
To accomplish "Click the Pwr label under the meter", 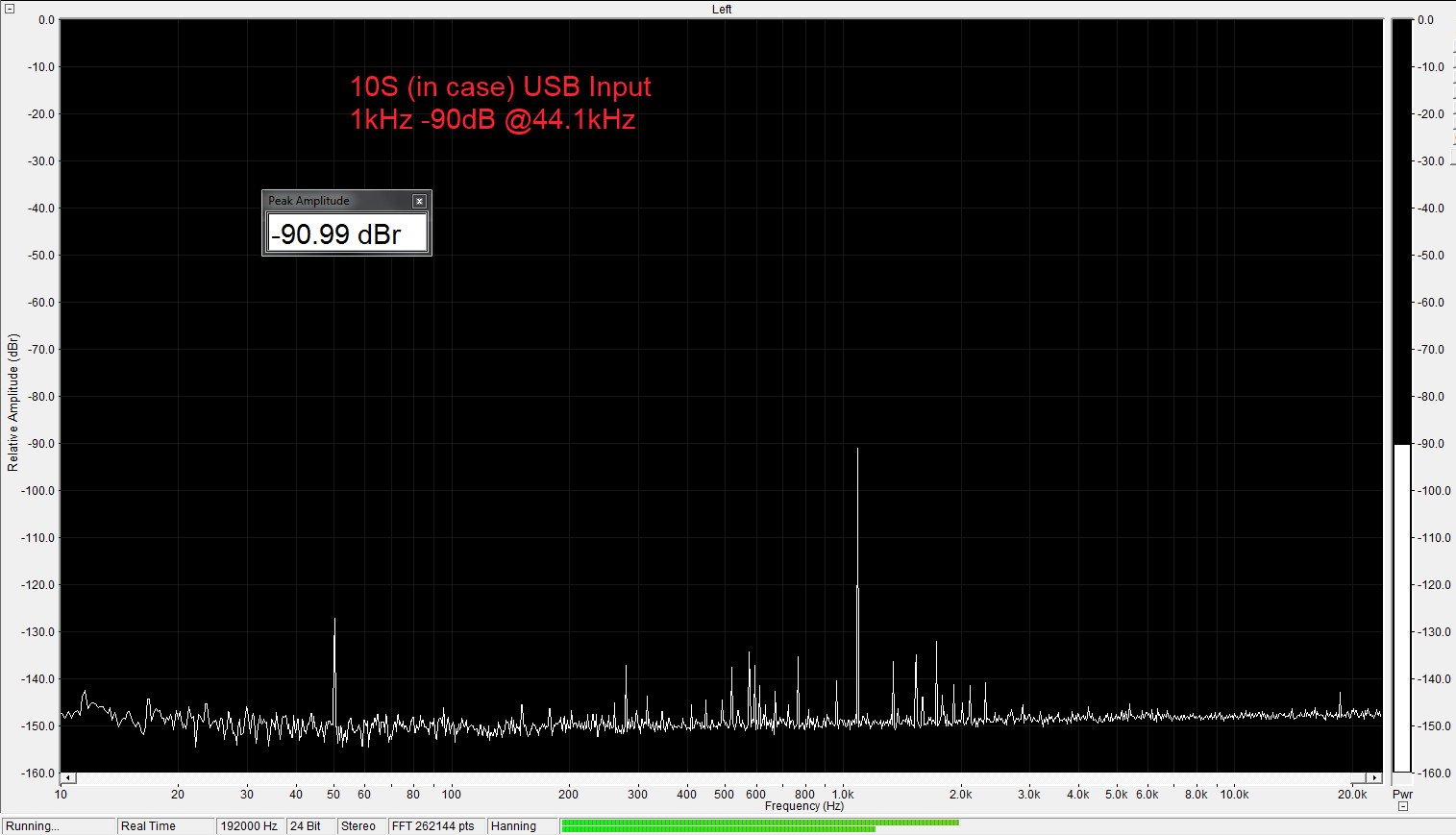I will click(x=1402, y=794).
